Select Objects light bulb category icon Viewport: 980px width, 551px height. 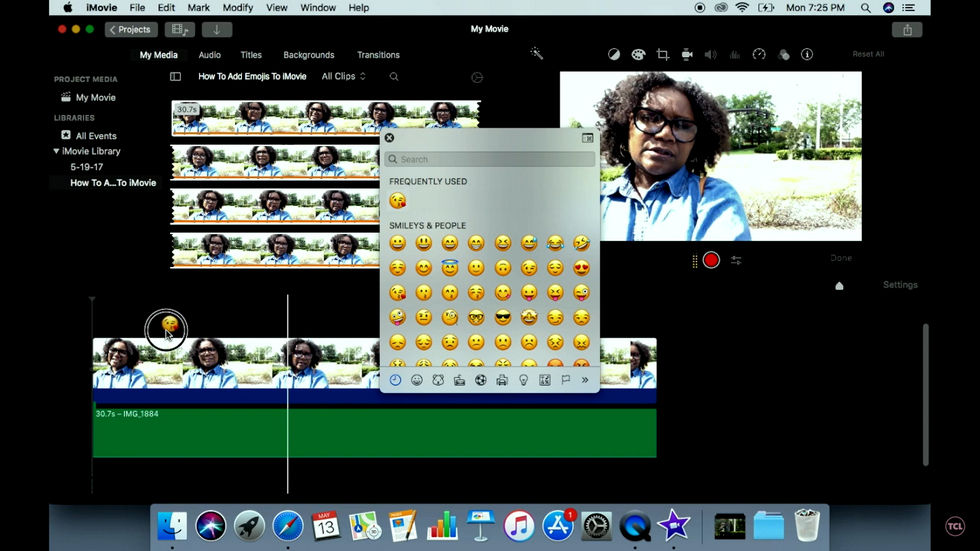524,380
